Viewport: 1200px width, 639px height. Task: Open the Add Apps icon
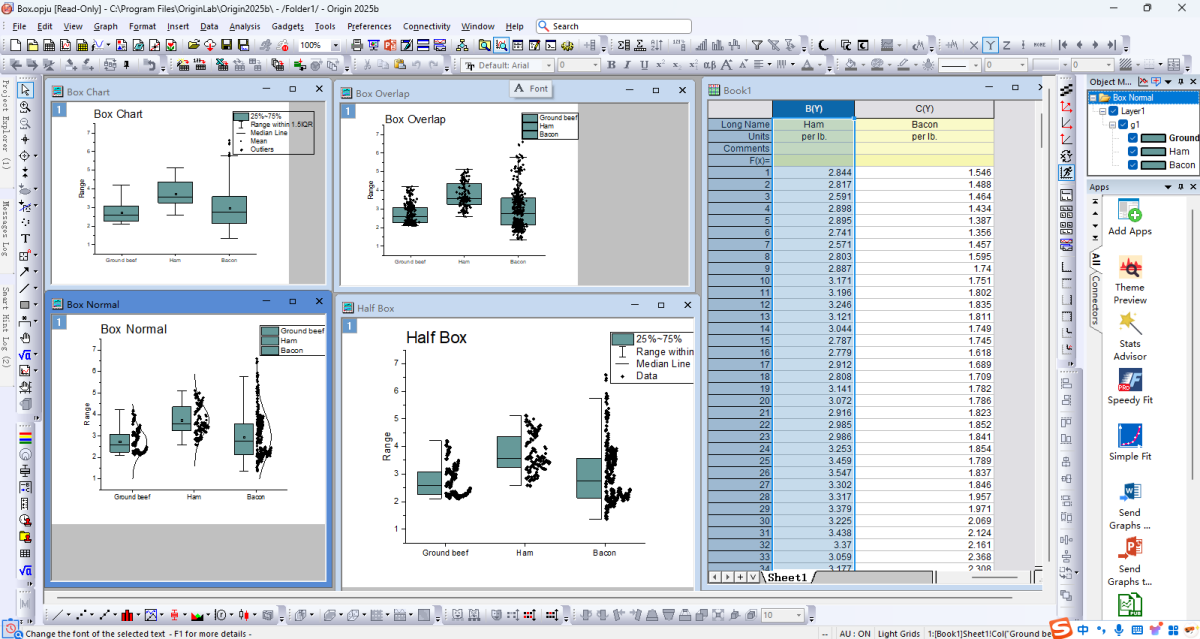click(x=1129, y=211)
